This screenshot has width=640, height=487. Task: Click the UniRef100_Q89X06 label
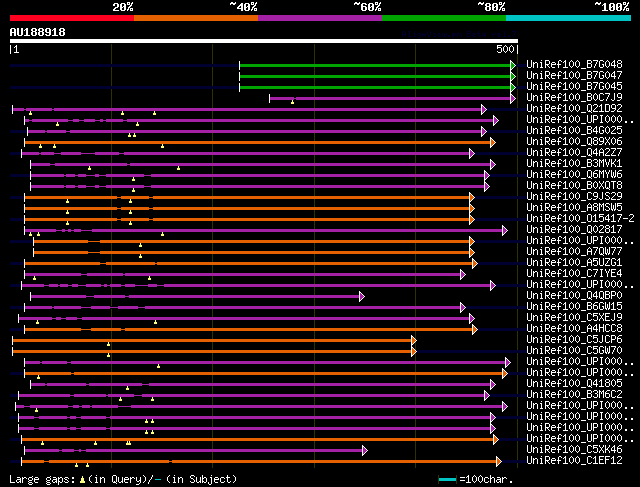coord(574,142)
